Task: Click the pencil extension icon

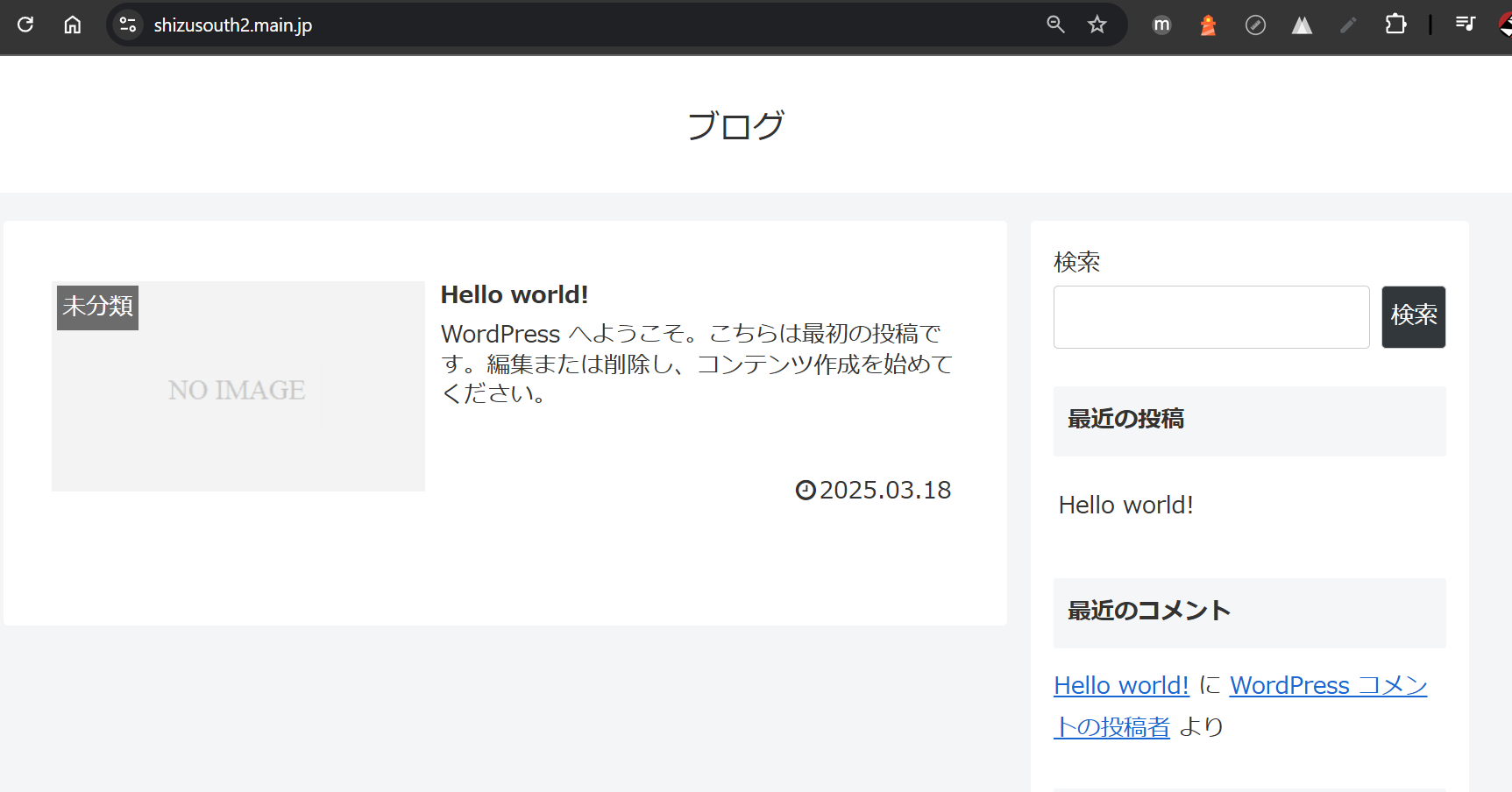Action: tap(1348, 25)
